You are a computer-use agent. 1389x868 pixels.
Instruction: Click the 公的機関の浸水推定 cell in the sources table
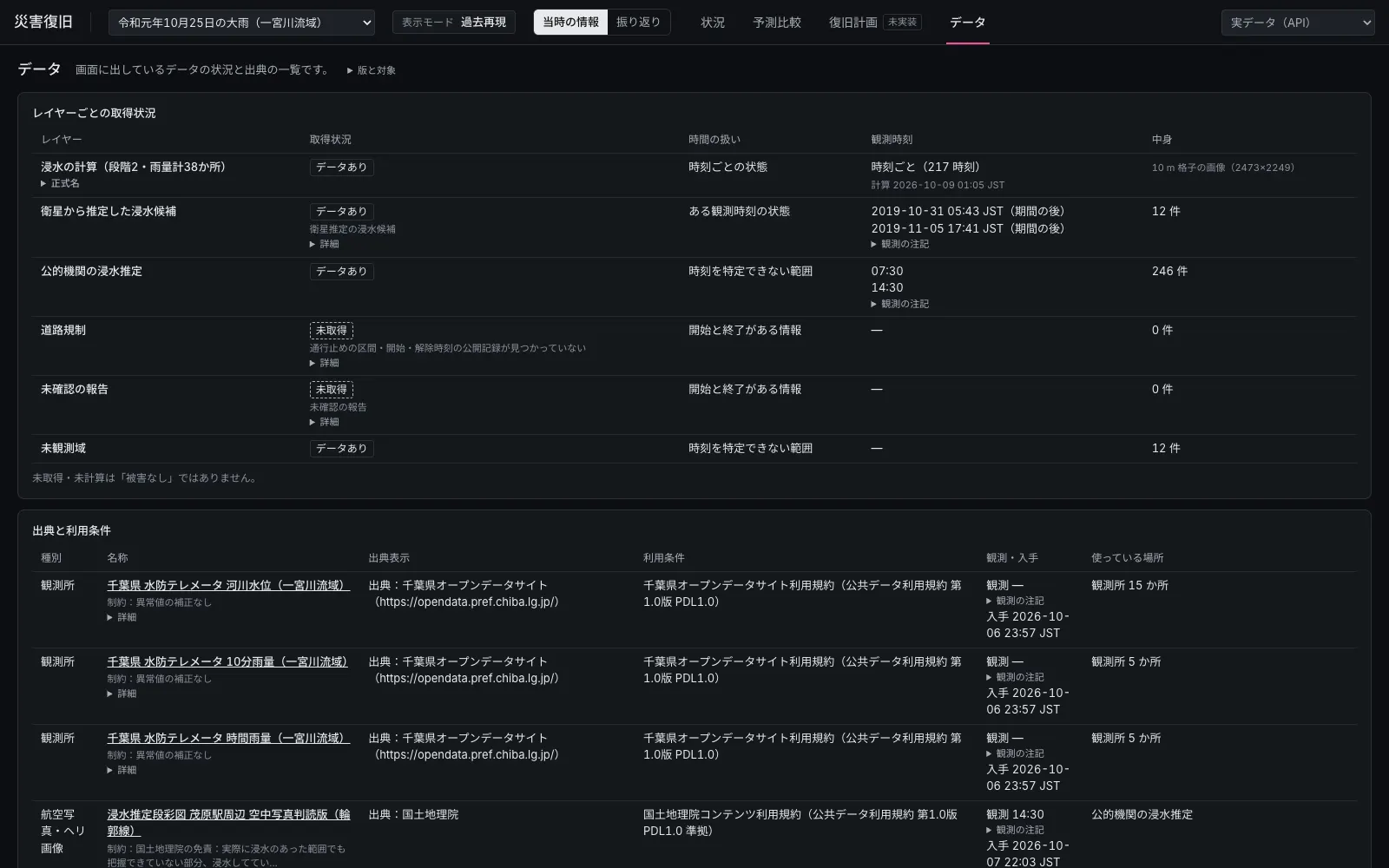click(1142, 815)
